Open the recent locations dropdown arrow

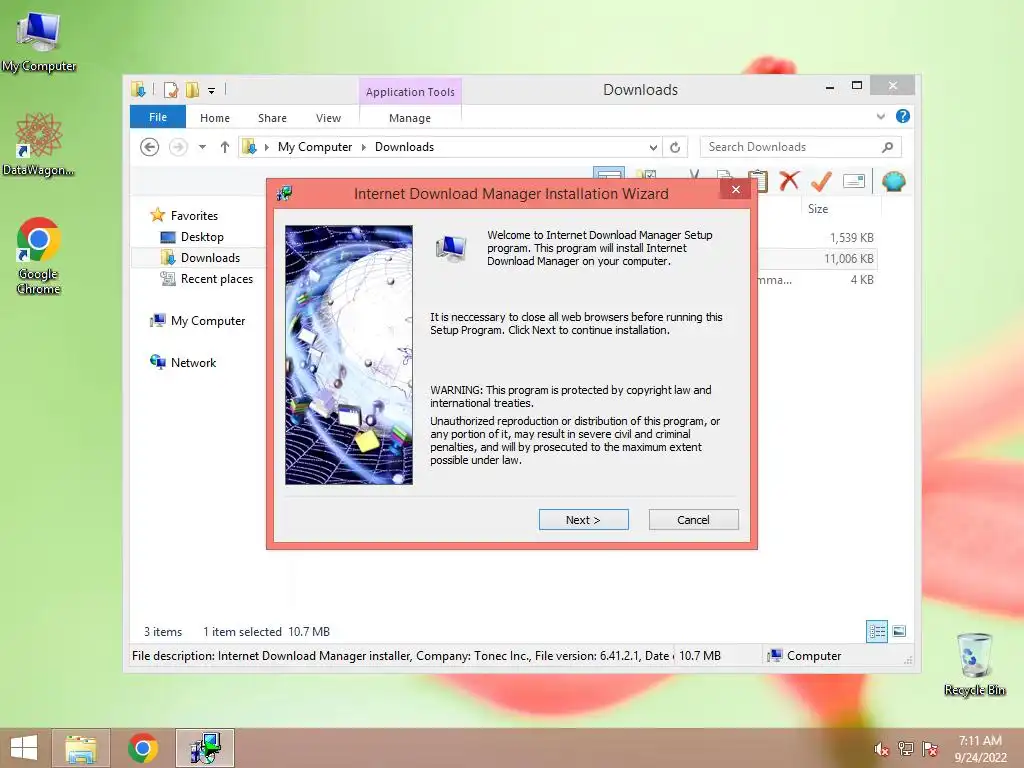tap(202, 147)
